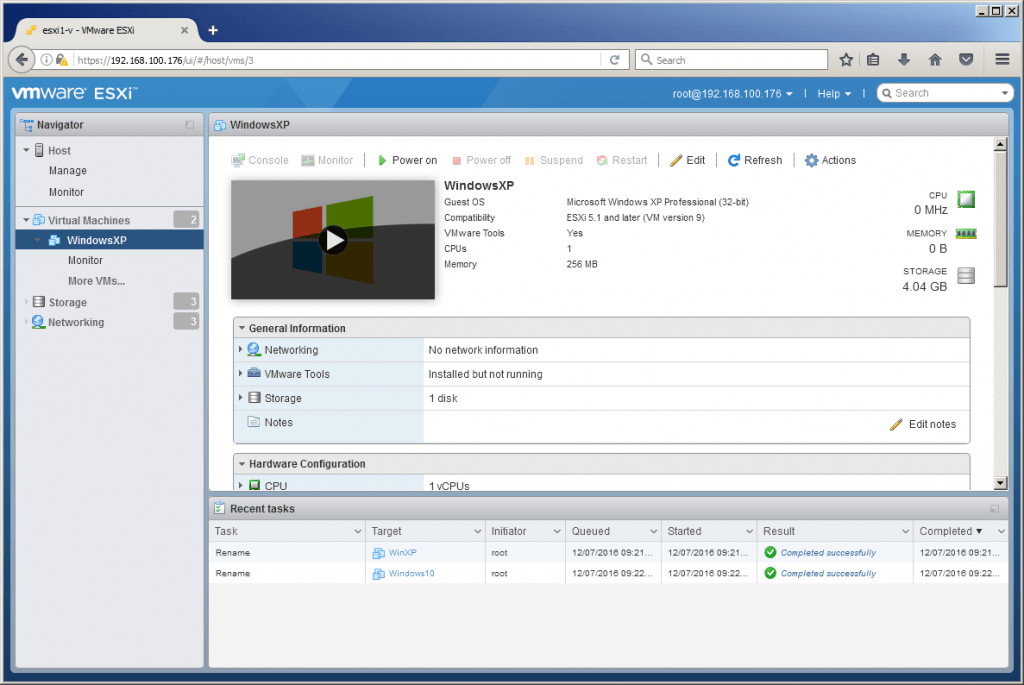
Task: Select the WindowsXP VM in Navigator
Action: 109,240
